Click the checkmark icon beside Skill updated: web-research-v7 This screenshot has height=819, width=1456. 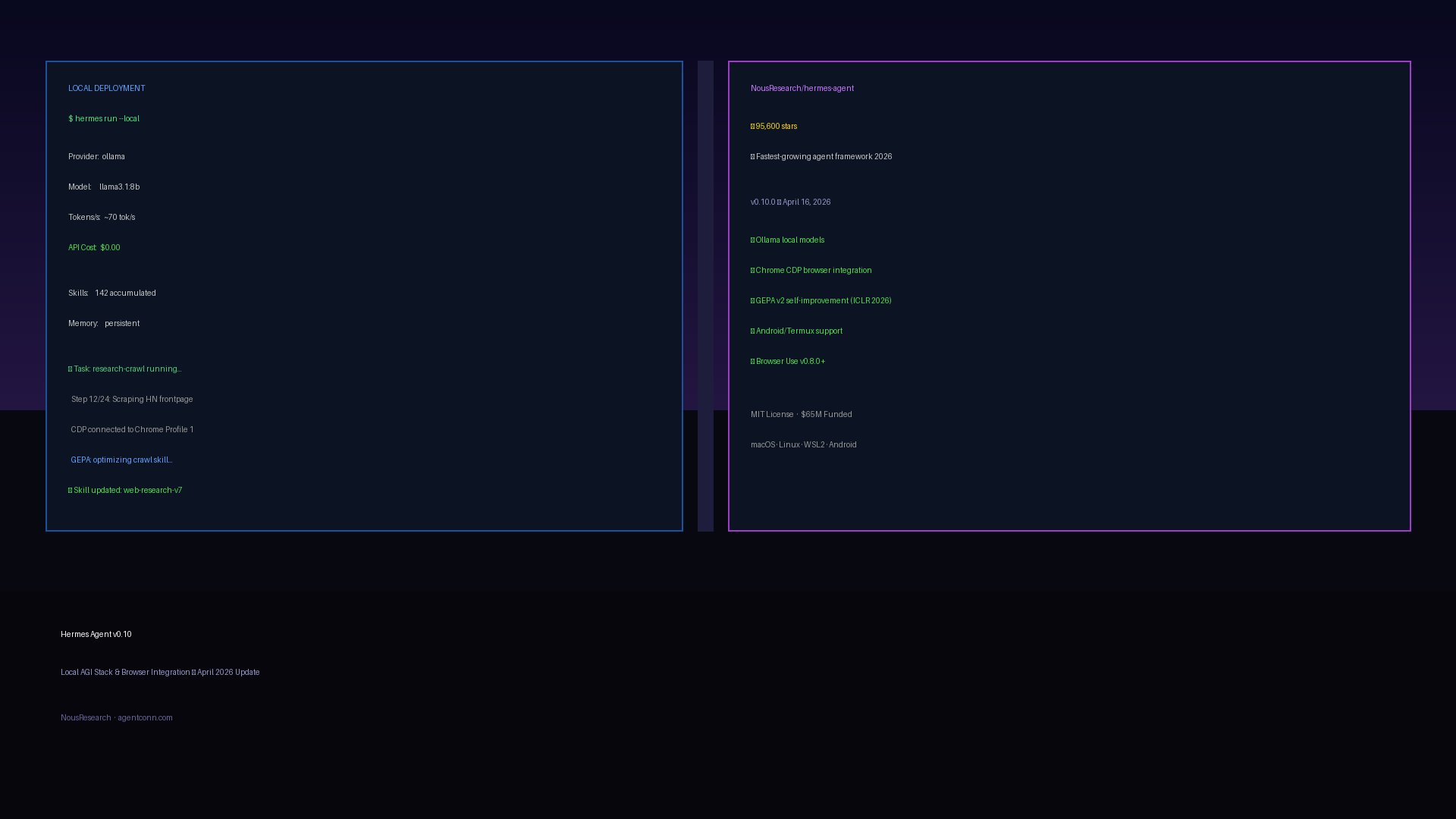70,490
